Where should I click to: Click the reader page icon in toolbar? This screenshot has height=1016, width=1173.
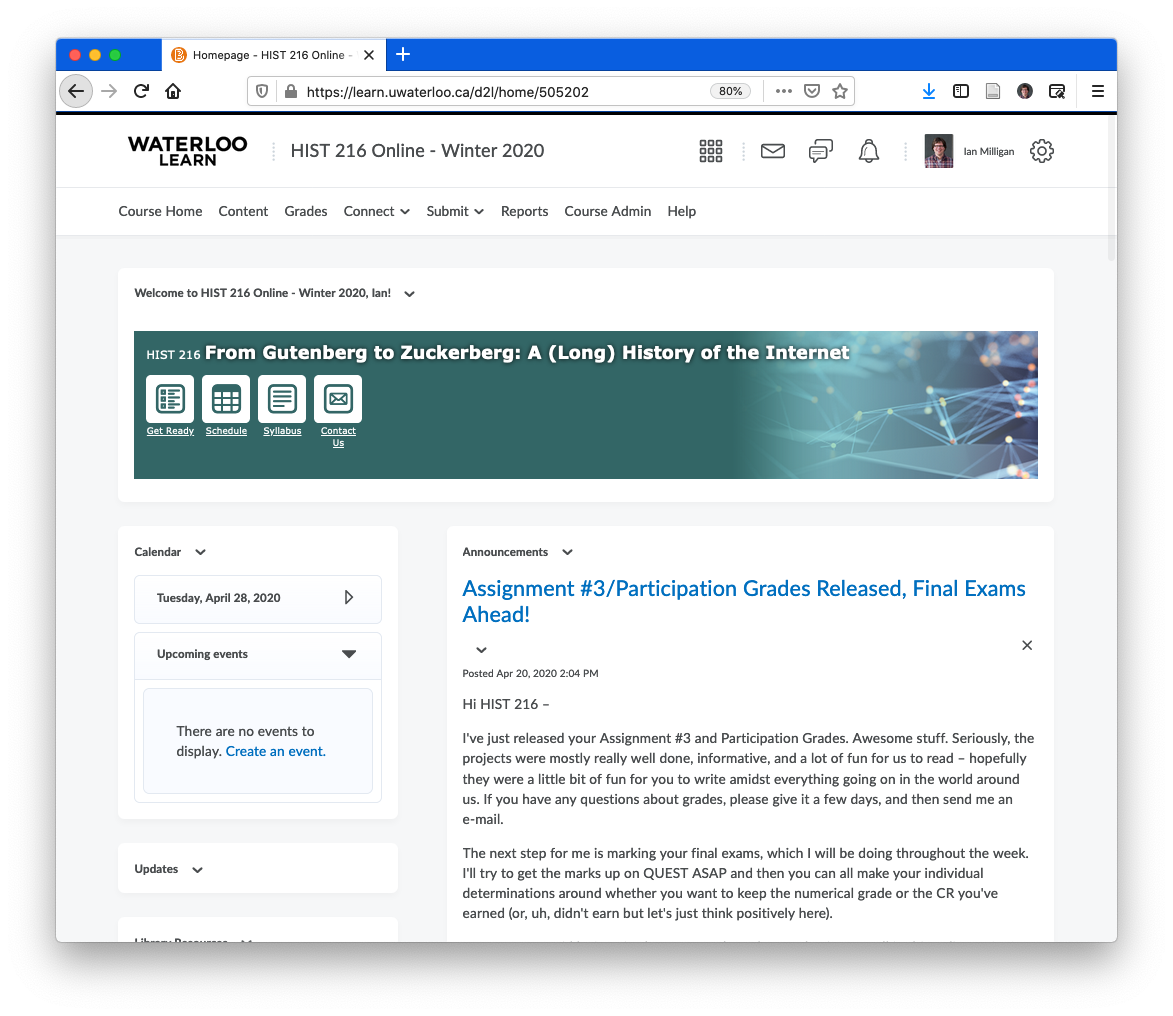point(993,91)
